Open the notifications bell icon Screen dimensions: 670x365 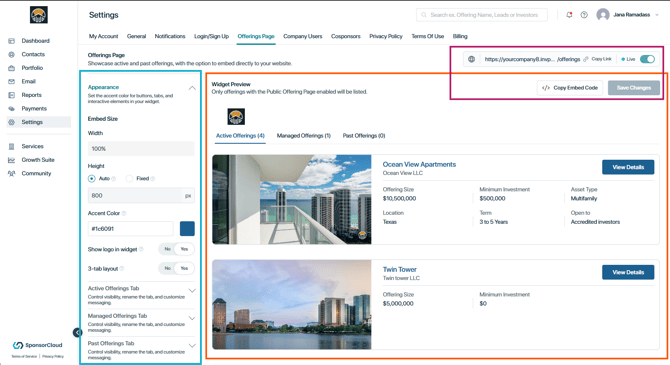coord(569,15)
